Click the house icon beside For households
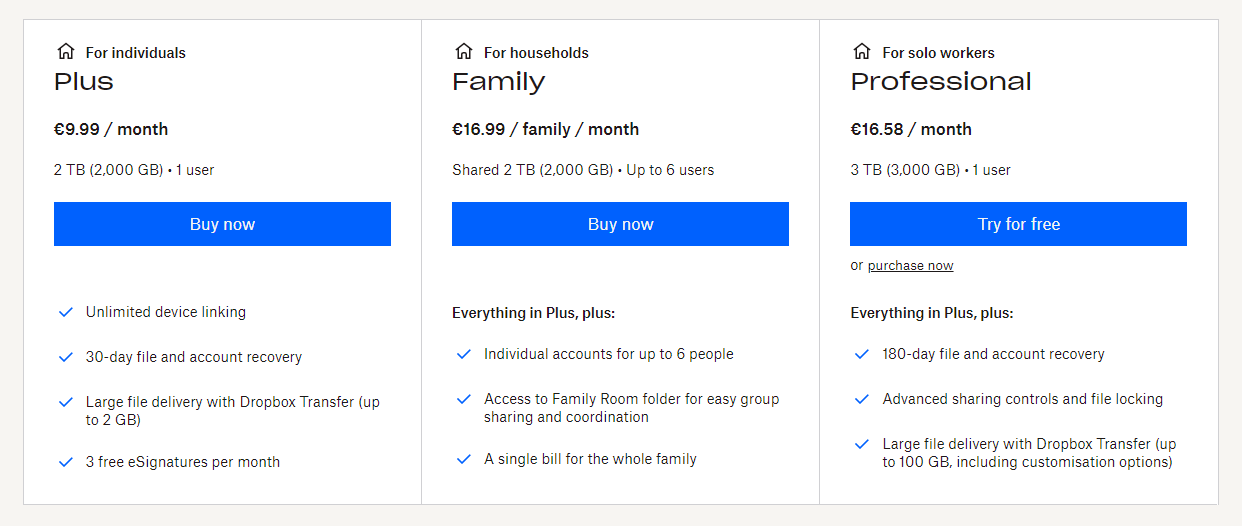 pos(464,52)
